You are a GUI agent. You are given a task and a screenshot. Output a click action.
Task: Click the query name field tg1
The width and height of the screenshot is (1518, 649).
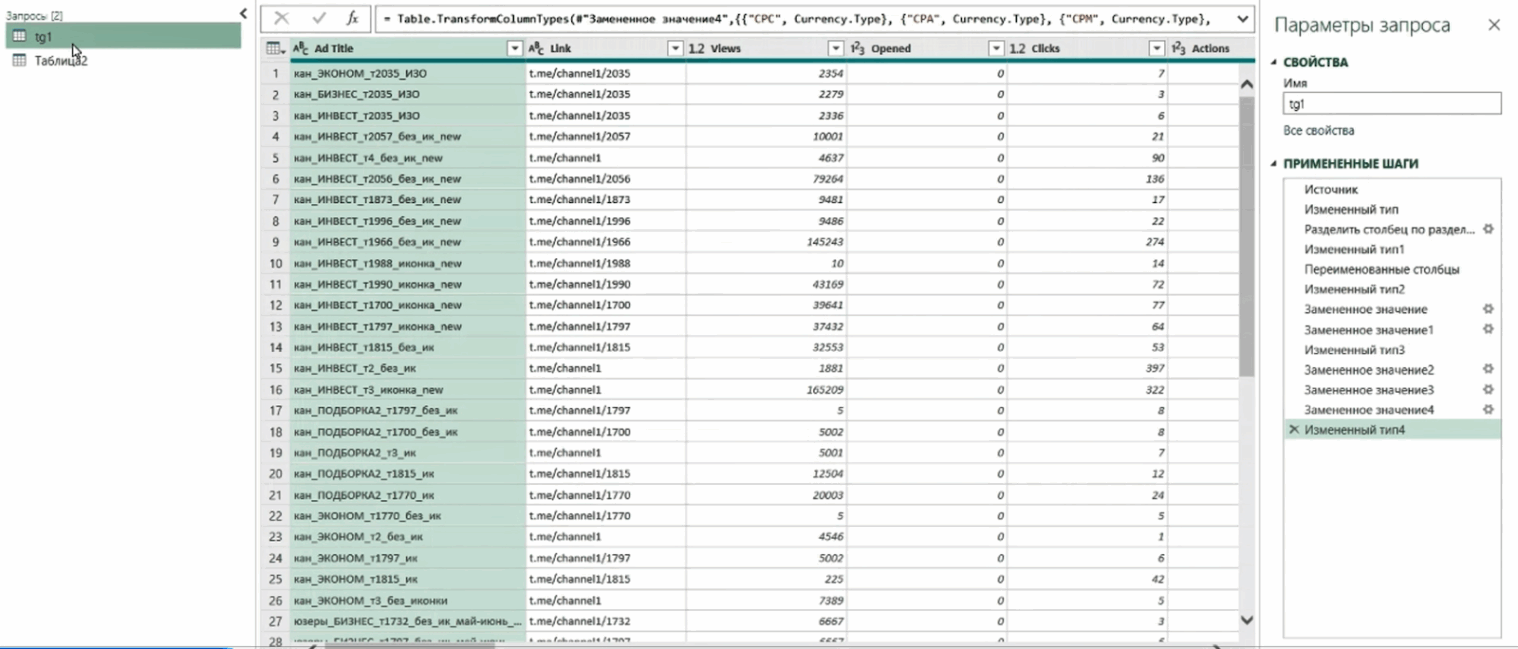coord(1392,103)
